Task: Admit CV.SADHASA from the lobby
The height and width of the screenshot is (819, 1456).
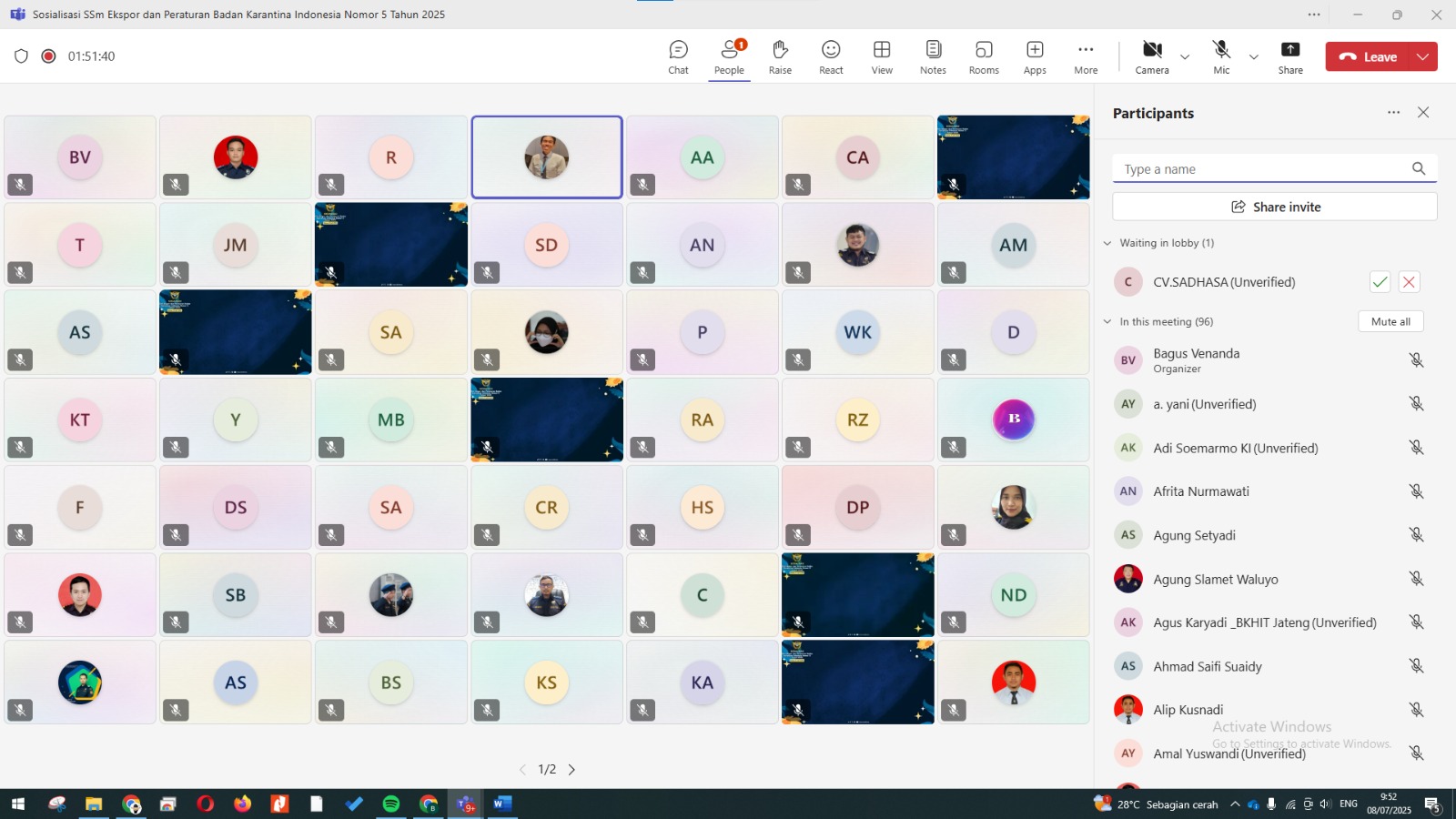Action: coord(1380,282)
